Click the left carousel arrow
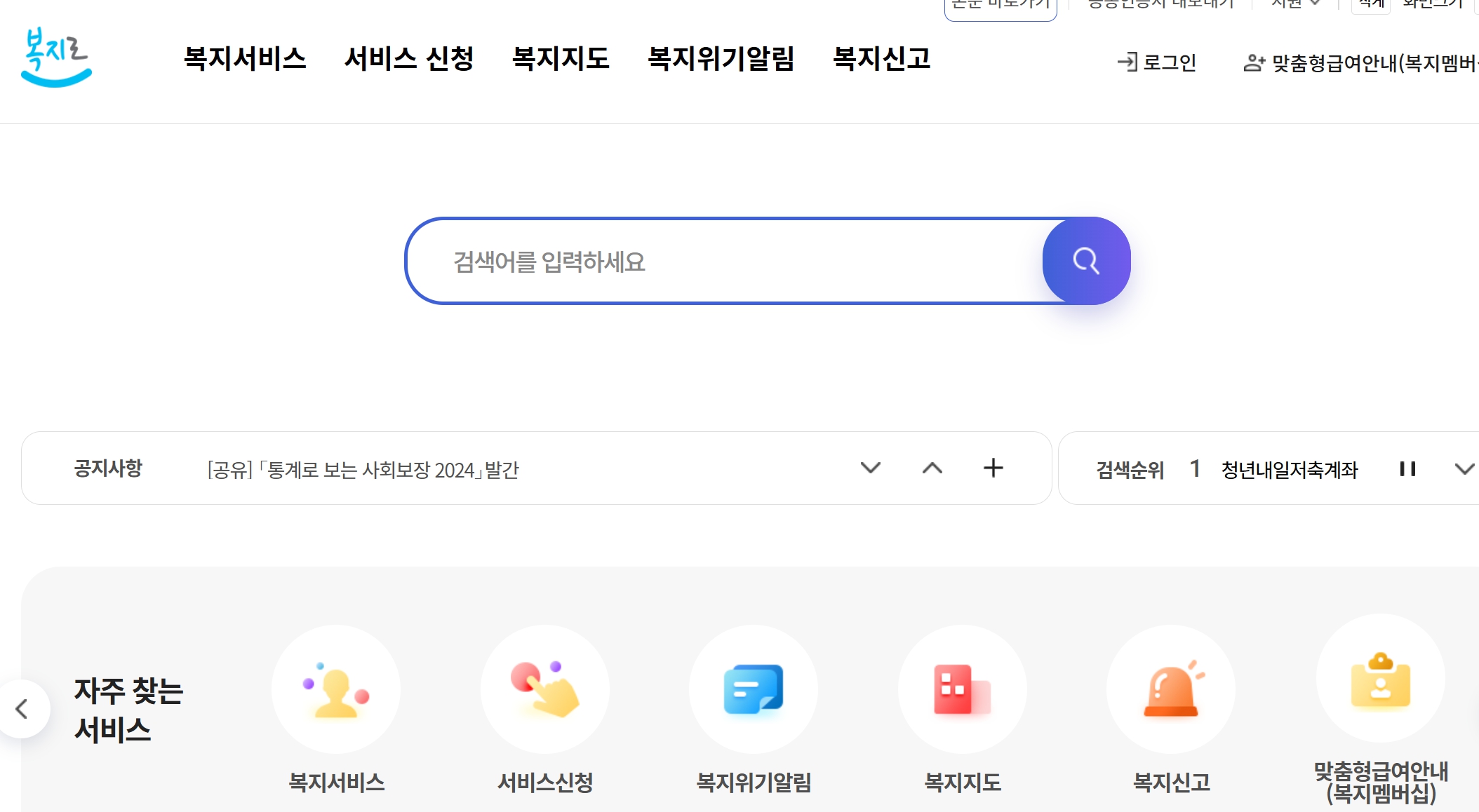This screenshot has height=812, width=1479. click(x=21, y=709)
